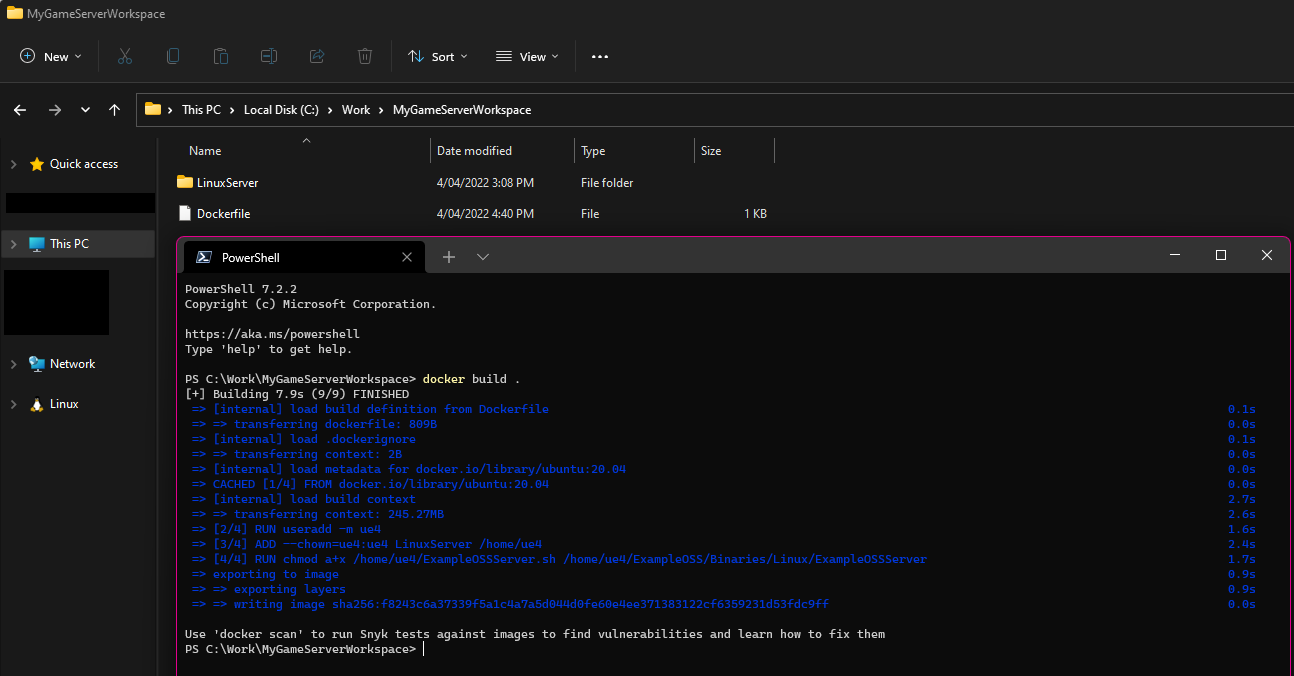Image resolution: width=1294 pixels, height=676 pixels.
Task: Expand the This PC tree entry
Action: click(12, 243)
